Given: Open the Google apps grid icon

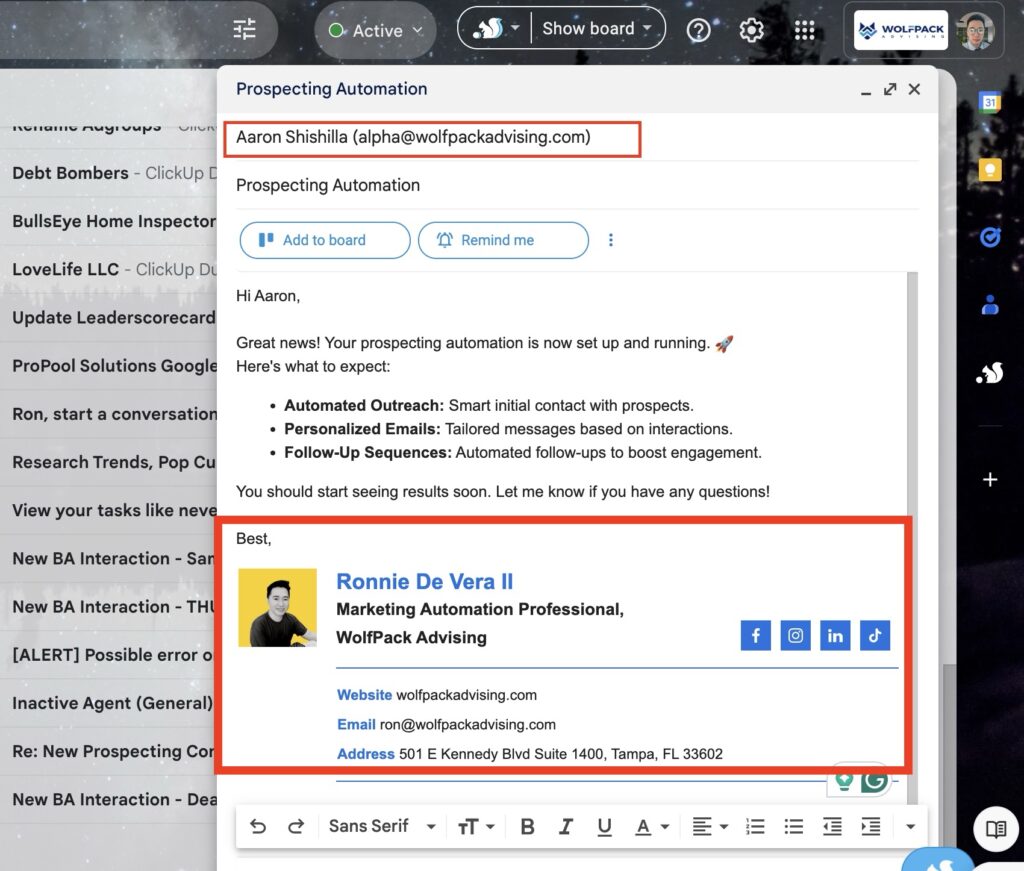Looking at the screenshot, I should [804, 30].
